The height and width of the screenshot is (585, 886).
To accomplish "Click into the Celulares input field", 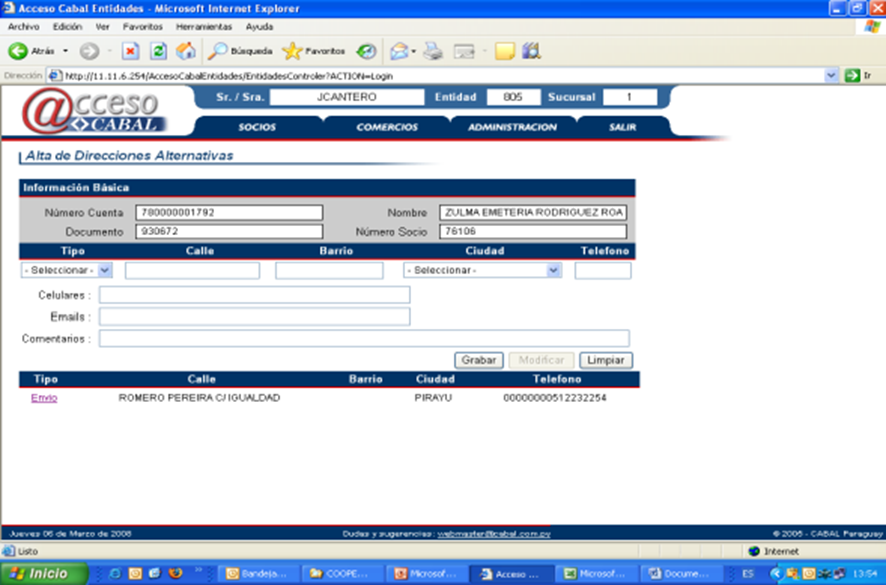I will coord(254,295).
